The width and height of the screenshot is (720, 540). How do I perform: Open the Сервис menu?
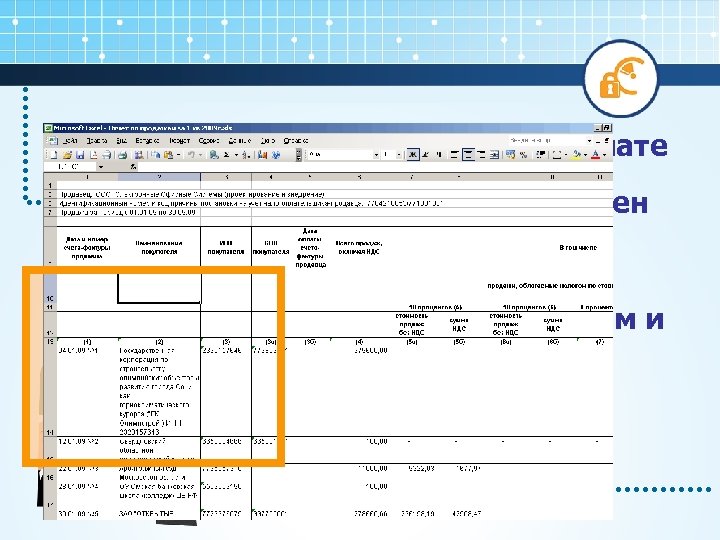coord(208,141)
